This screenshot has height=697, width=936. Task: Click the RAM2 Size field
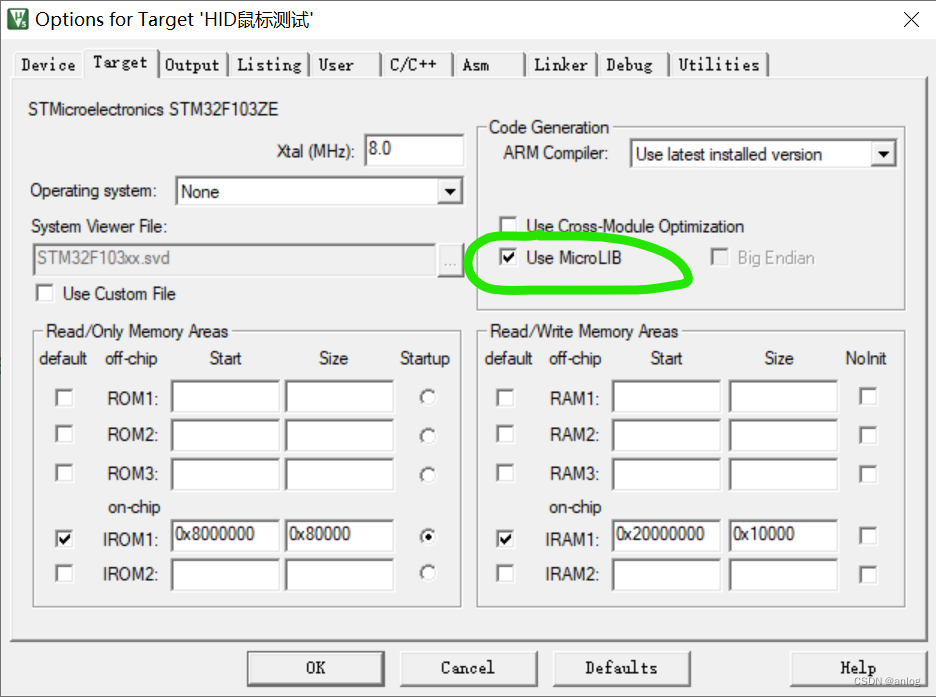[x=783, y=435]
